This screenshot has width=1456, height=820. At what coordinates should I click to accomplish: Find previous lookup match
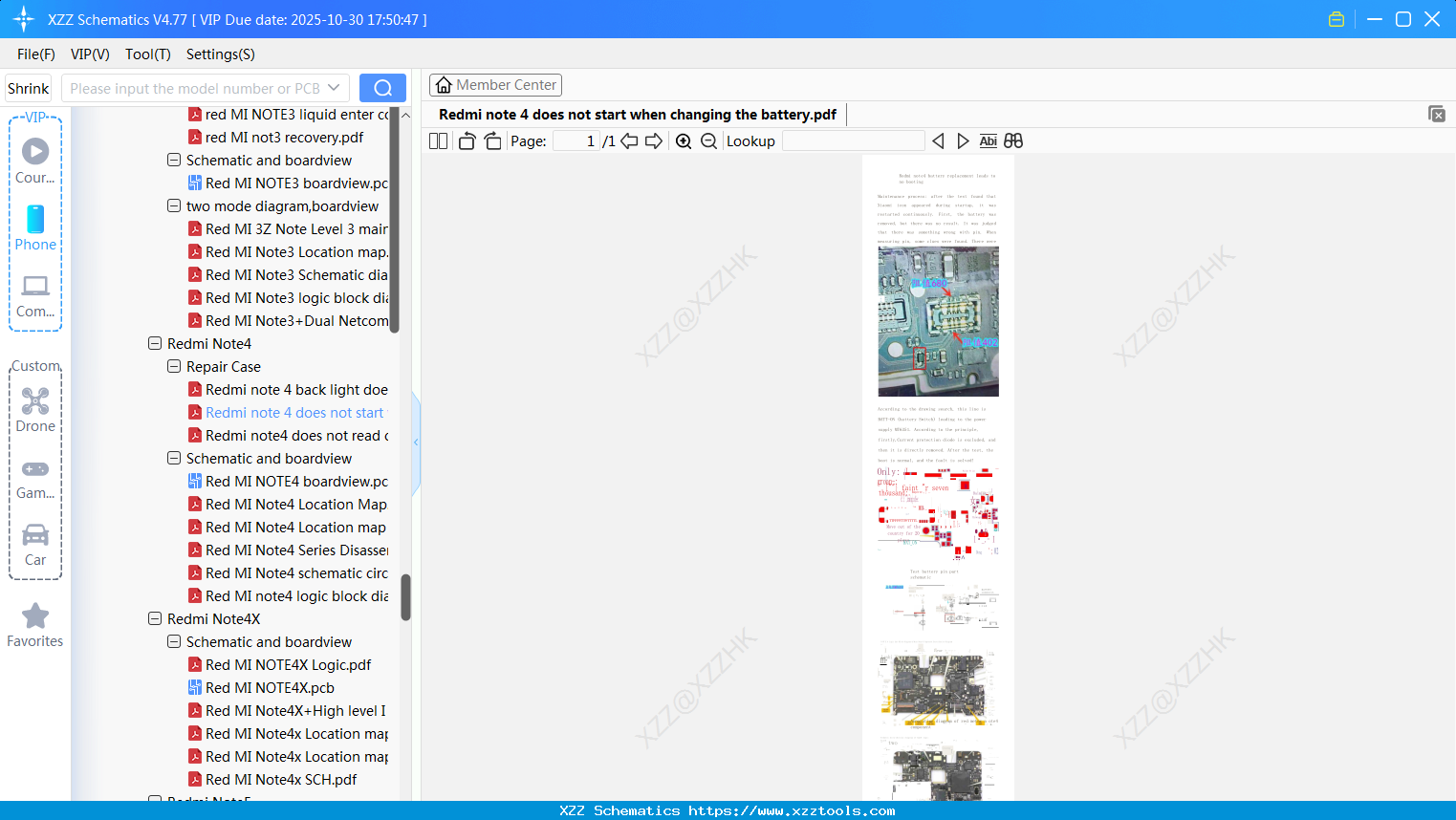(938, 140)
